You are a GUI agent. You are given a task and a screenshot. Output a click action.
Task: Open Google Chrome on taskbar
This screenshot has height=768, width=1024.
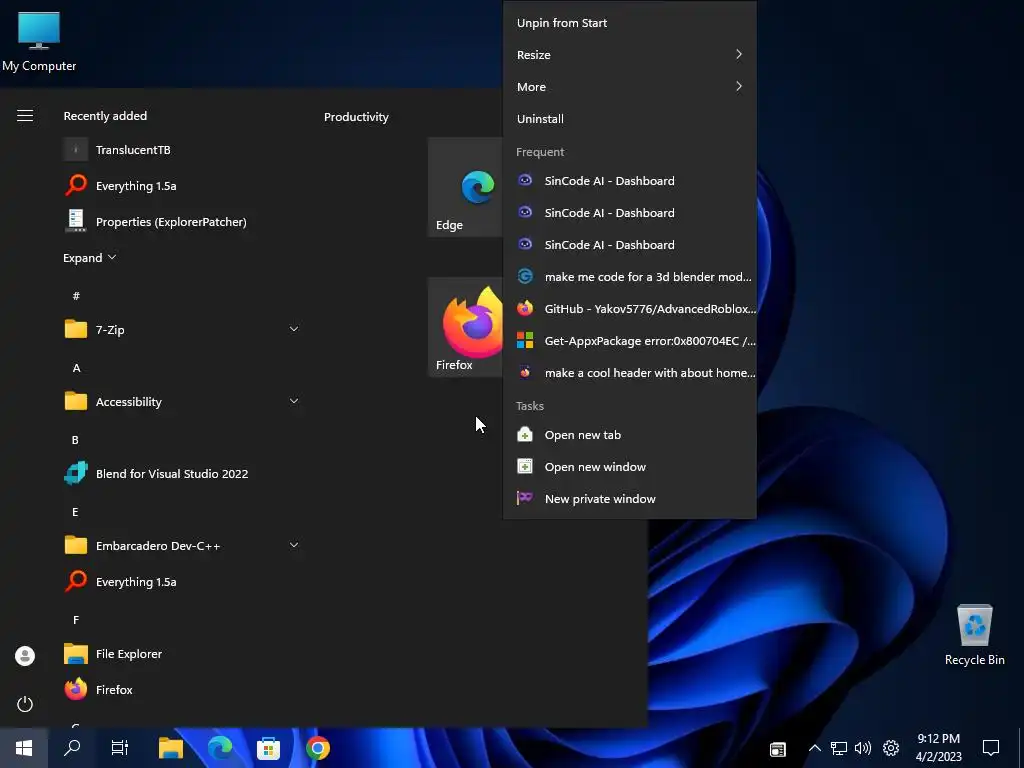point(317,748)
